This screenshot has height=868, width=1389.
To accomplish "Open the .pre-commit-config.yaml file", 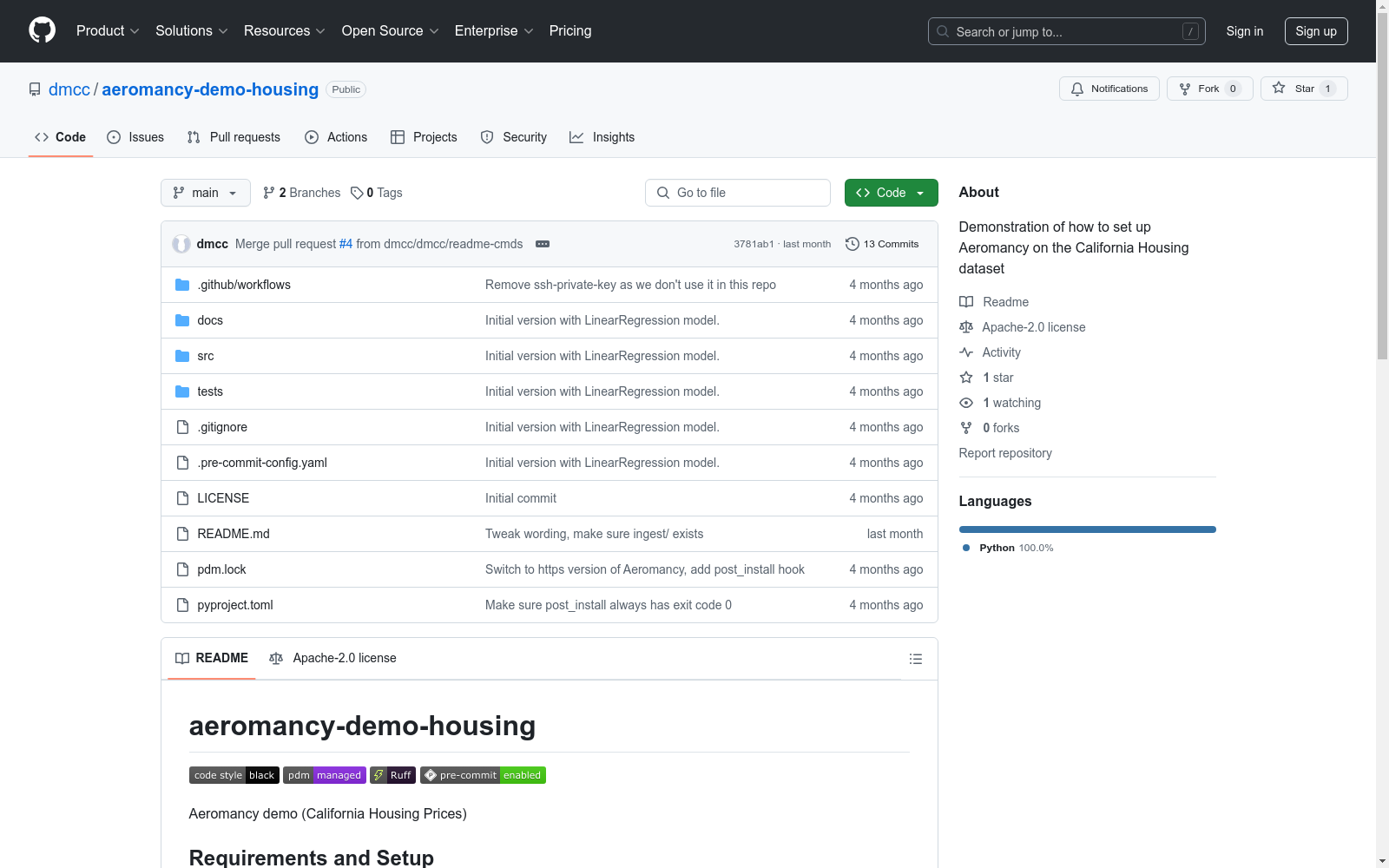I will pos(262,463).
